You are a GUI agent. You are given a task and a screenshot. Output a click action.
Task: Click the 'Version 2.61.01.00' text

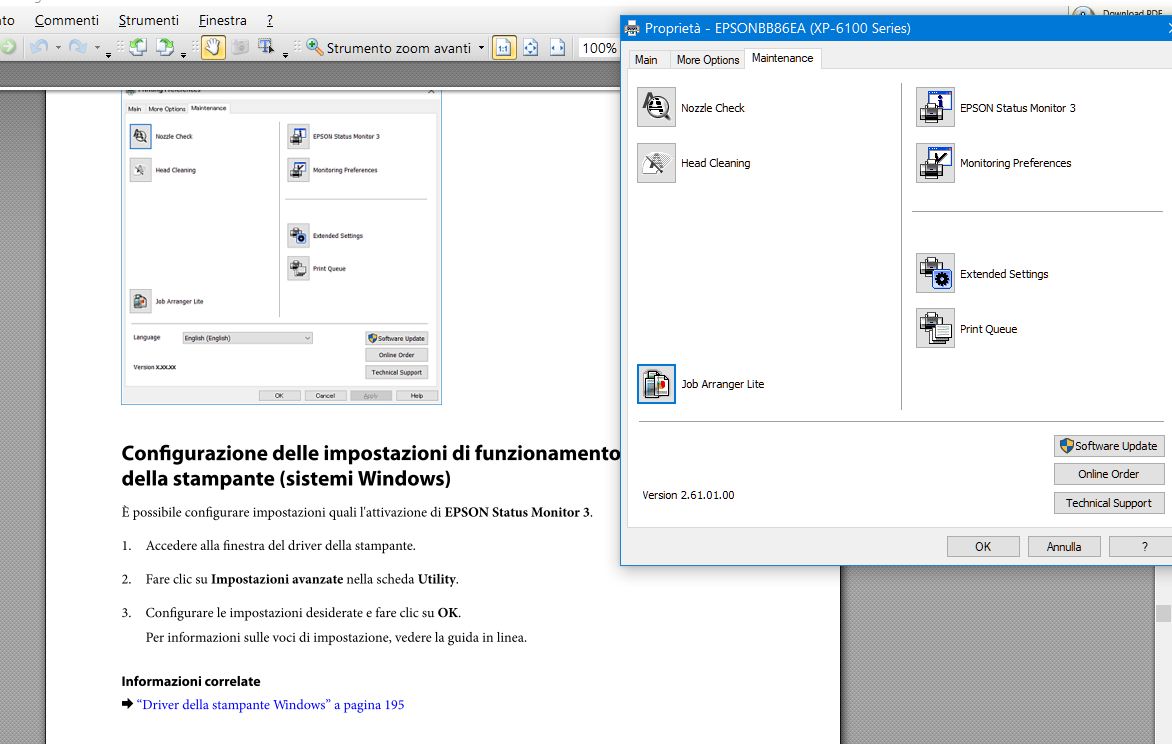click(688, 495)
